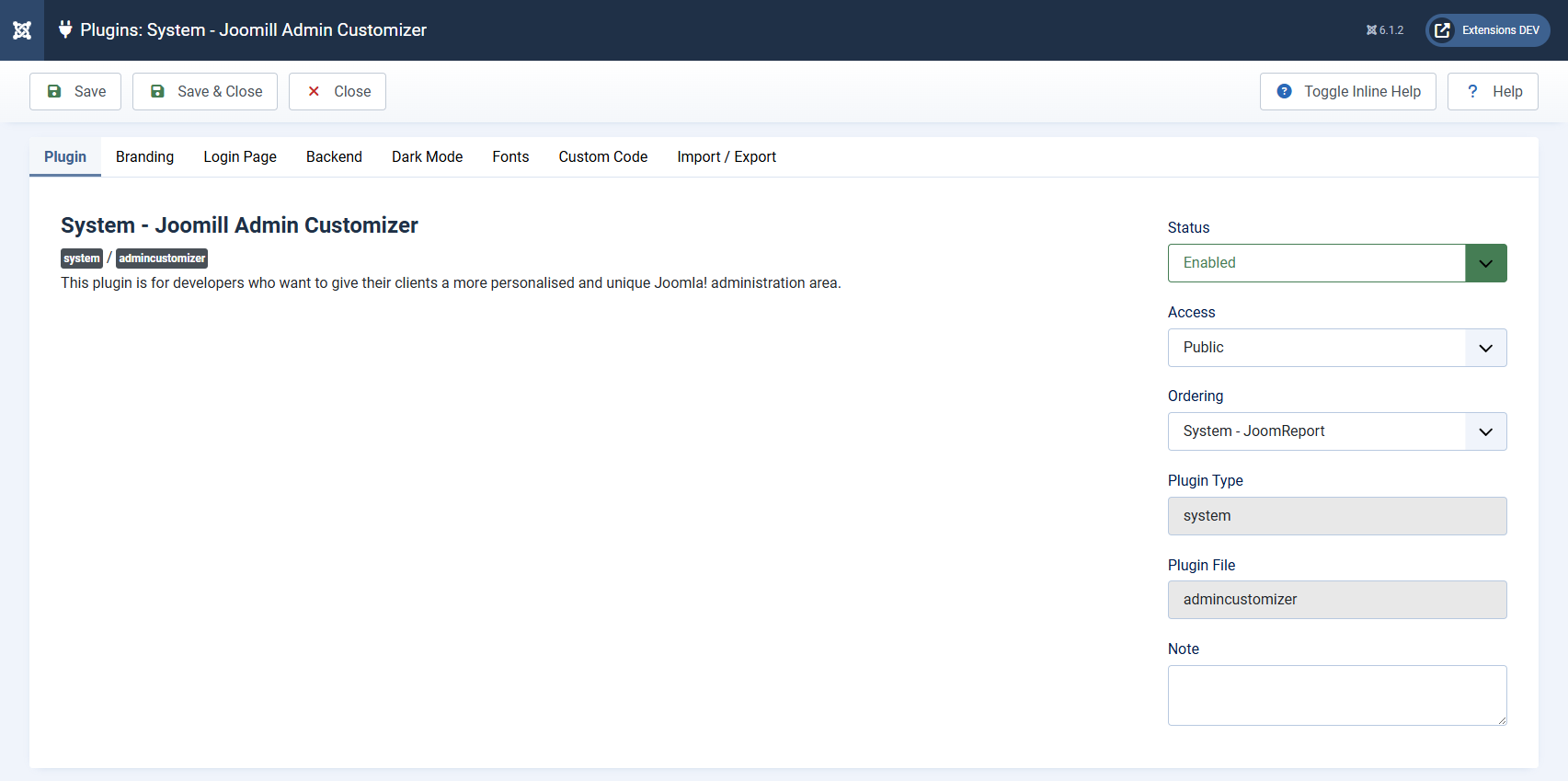Open the Custom Code tab
Viewport: 1568px width, 781px height.
[x=603, y=156]
